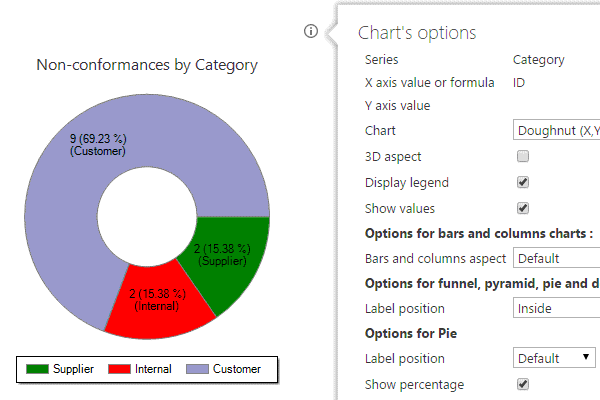Click the Chart's options heading
The height and width of the screenshot is (400, 600).
(417, 33)
